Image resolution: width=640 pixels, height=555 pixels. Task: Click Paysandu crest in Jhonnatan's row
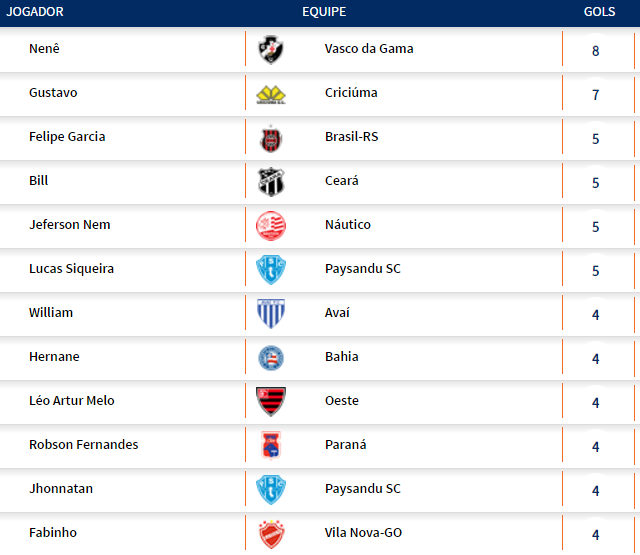pos(271,489)
